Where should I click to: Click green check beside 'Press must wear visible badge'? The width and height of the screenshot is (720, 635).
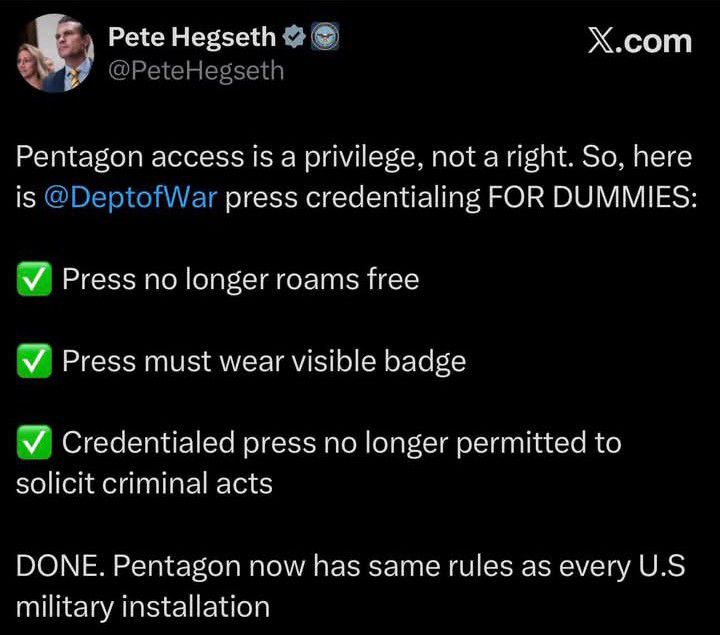(x=34, y=362)
